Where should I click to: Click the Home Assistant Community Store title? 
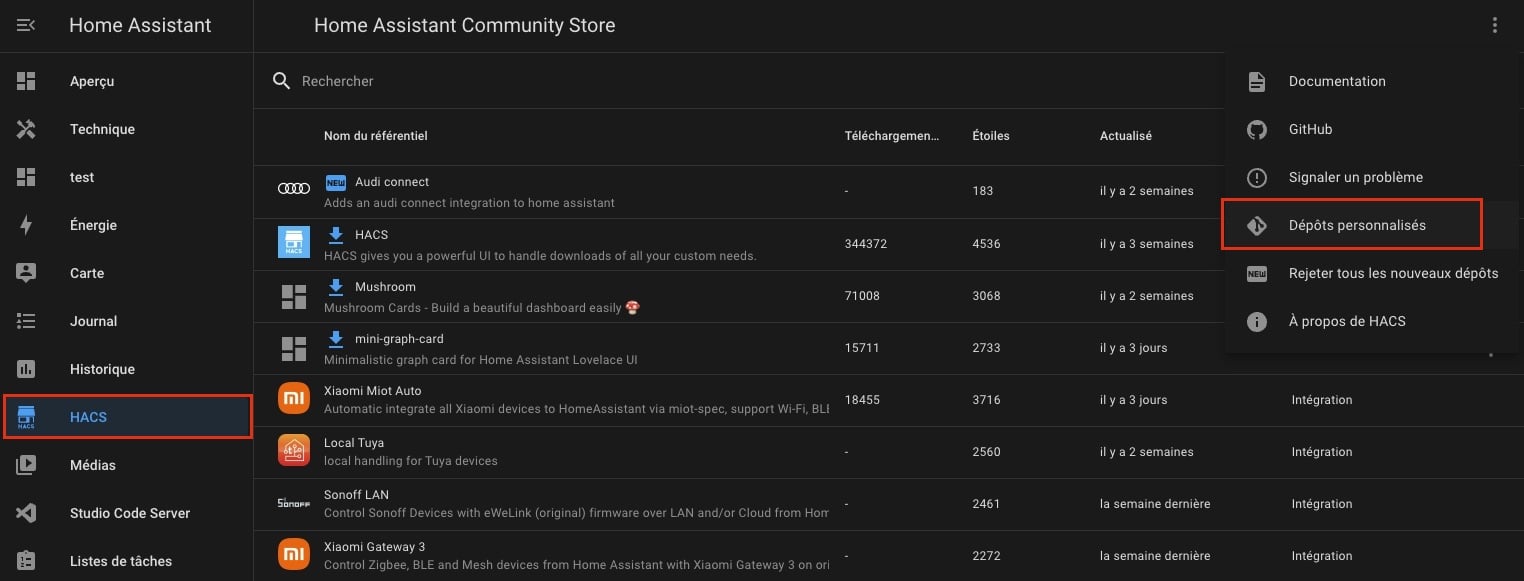(465, 26)
